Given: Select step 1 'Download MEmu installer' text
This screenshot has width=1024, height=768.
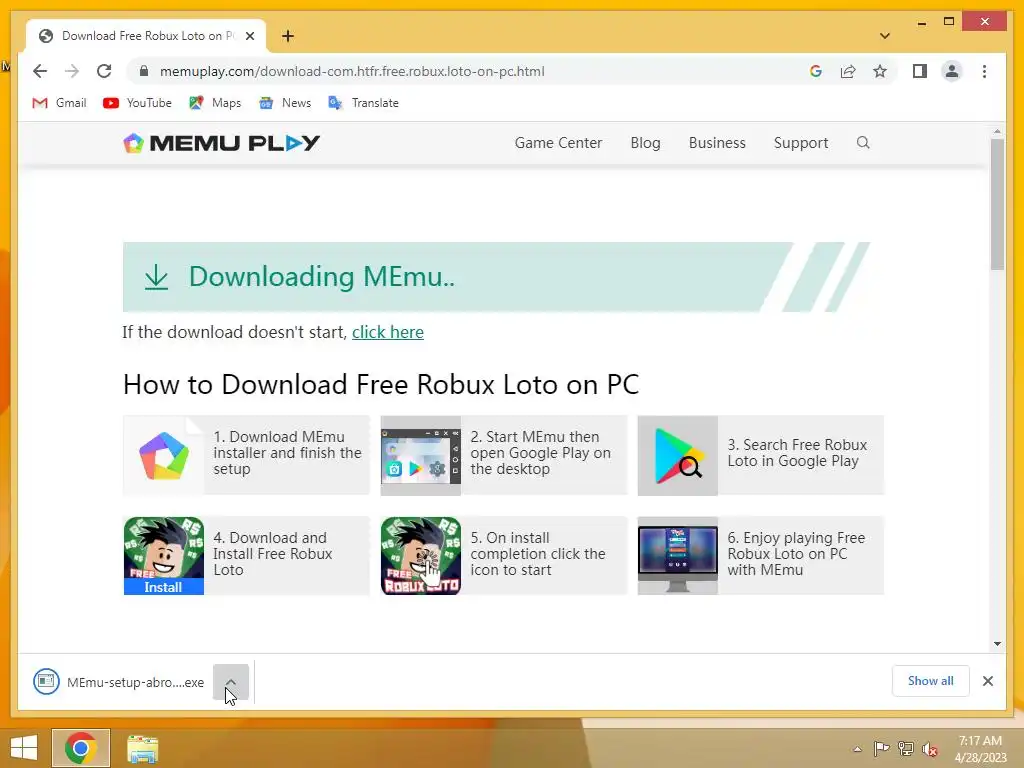Looking at the screenshot, I should (287, 453).
